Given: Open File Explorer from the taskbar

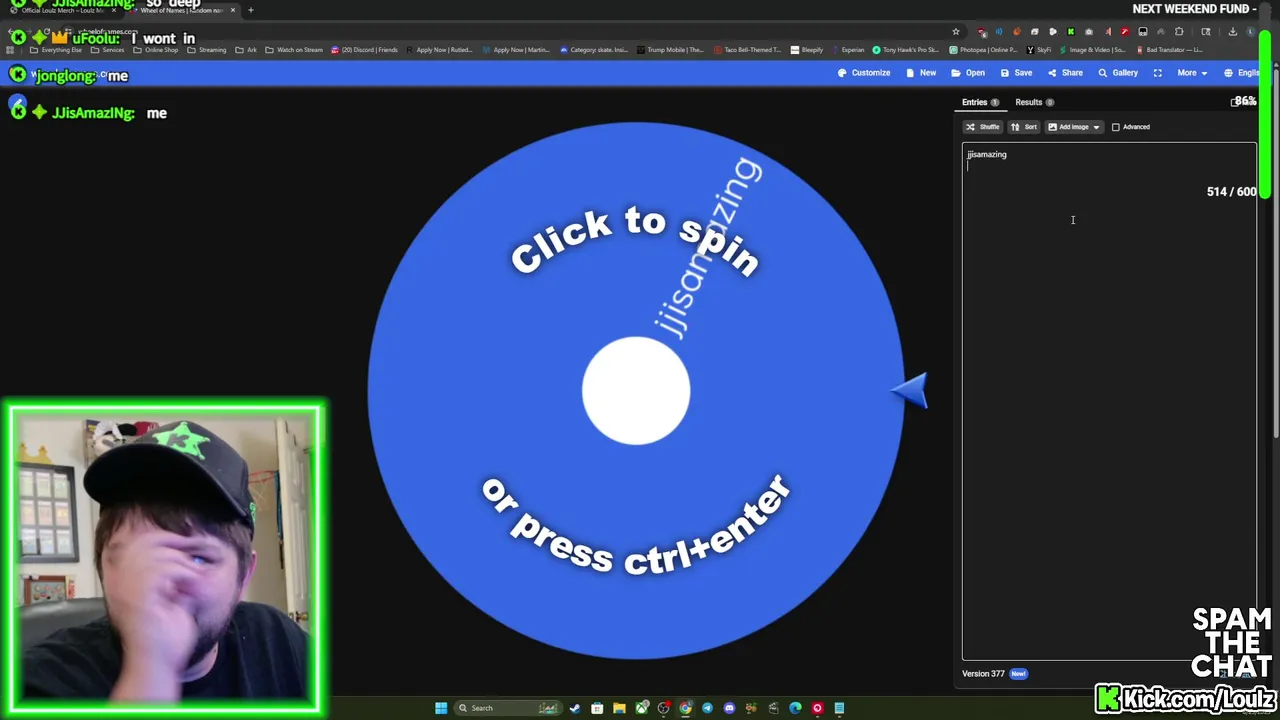Looking at the screenshot, I should (619, 708).
